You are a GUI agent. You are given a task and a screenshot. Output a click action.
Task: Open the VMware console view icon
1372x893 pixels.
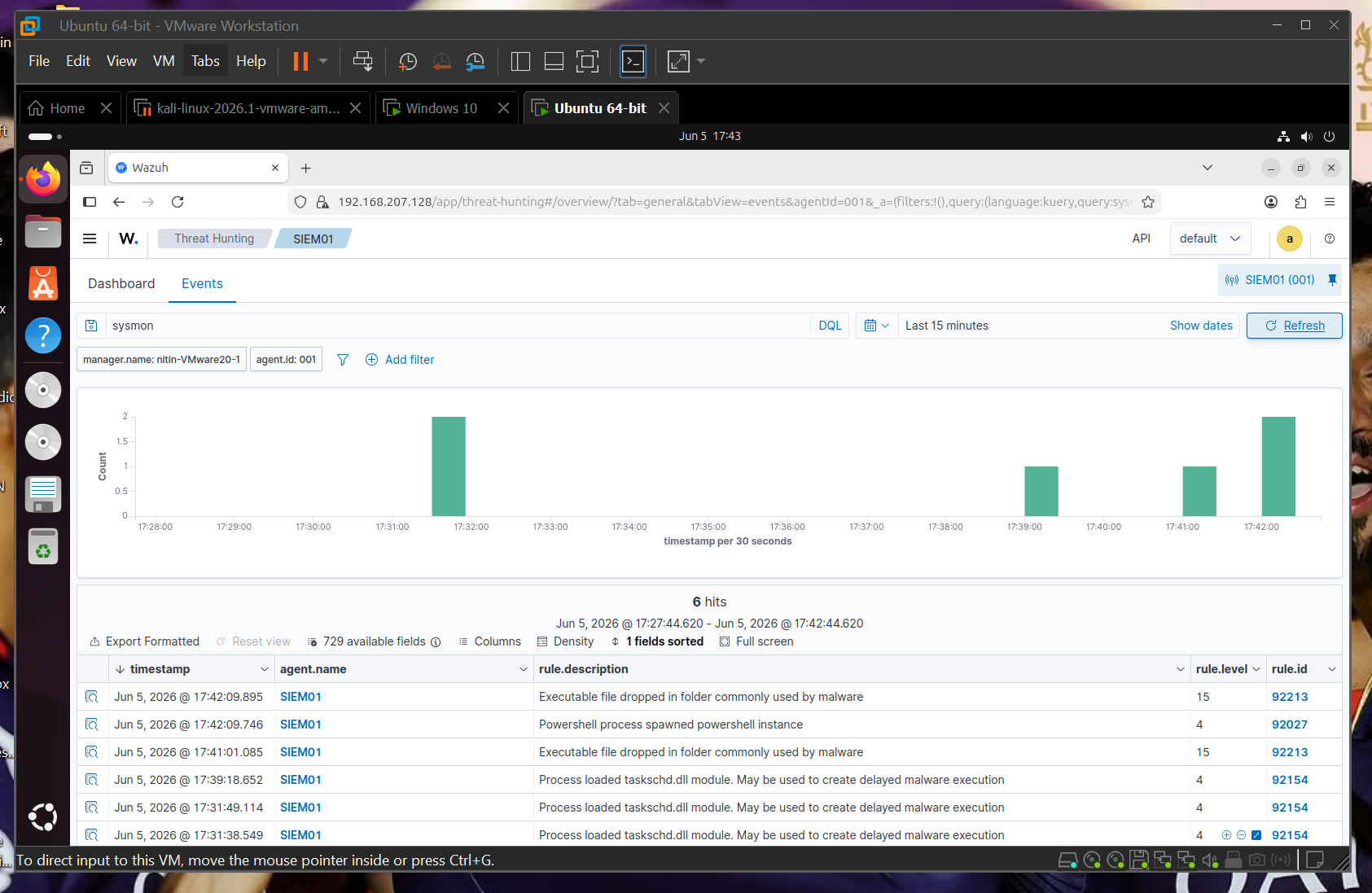[x=633, y=61]
